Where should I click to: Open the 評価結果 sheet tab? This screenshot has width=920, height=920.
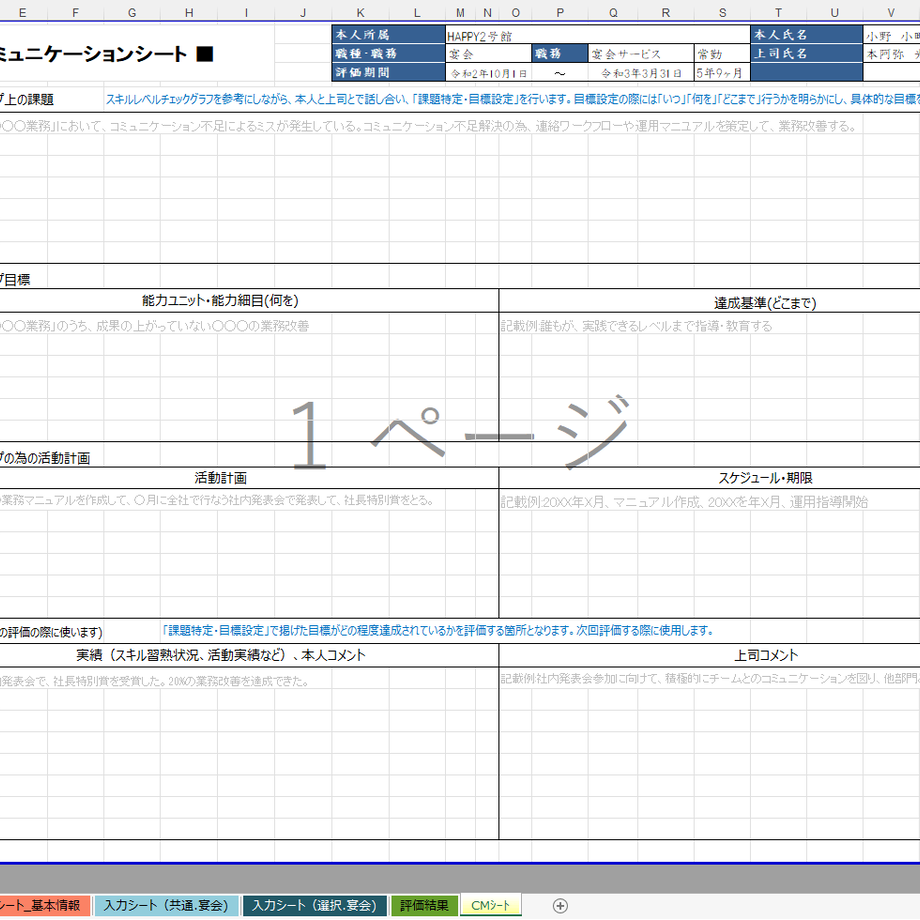pos(424,905)
